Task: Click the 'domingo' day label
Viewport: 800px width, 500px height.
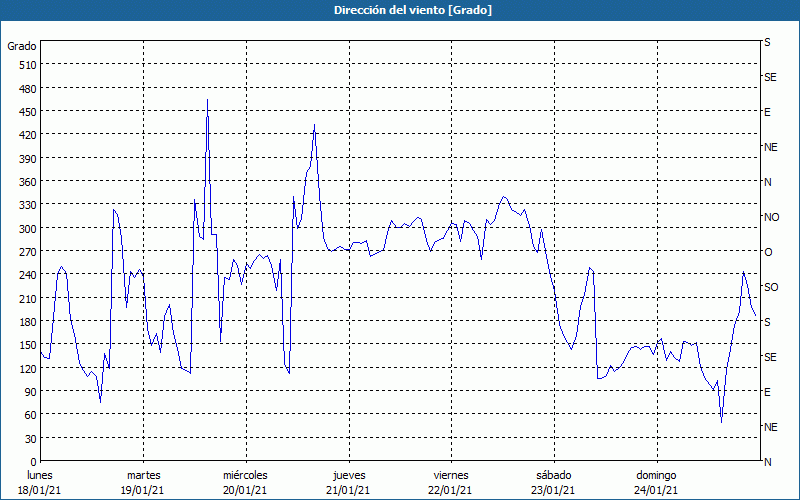Action: (x=656, y=475)
